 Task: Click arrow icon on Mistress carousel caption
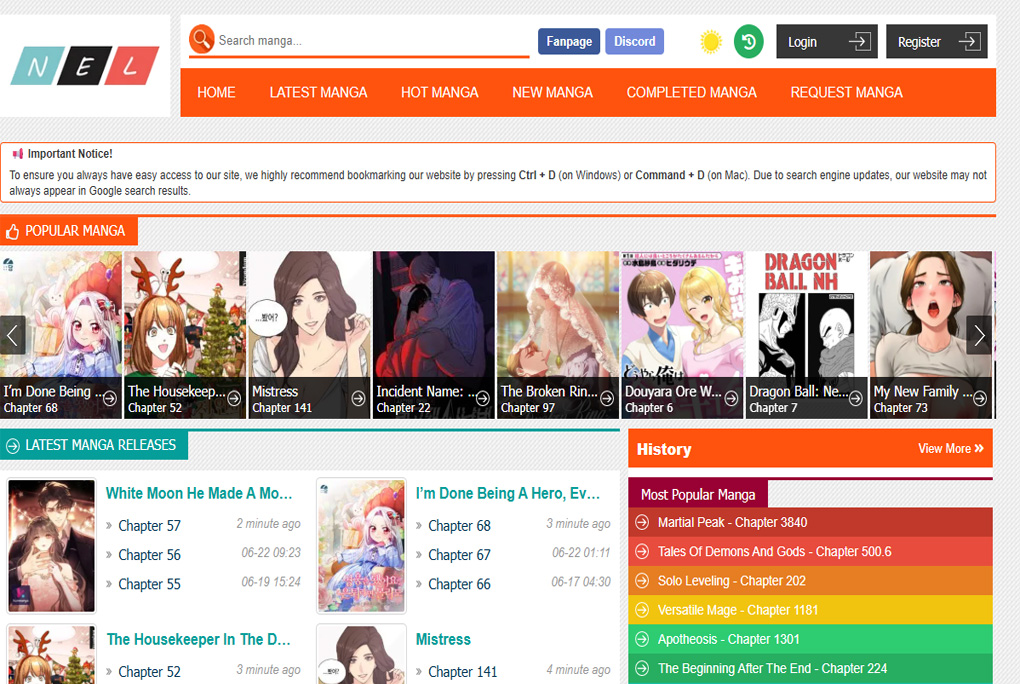pyautogui.click(x=358, y=398)
